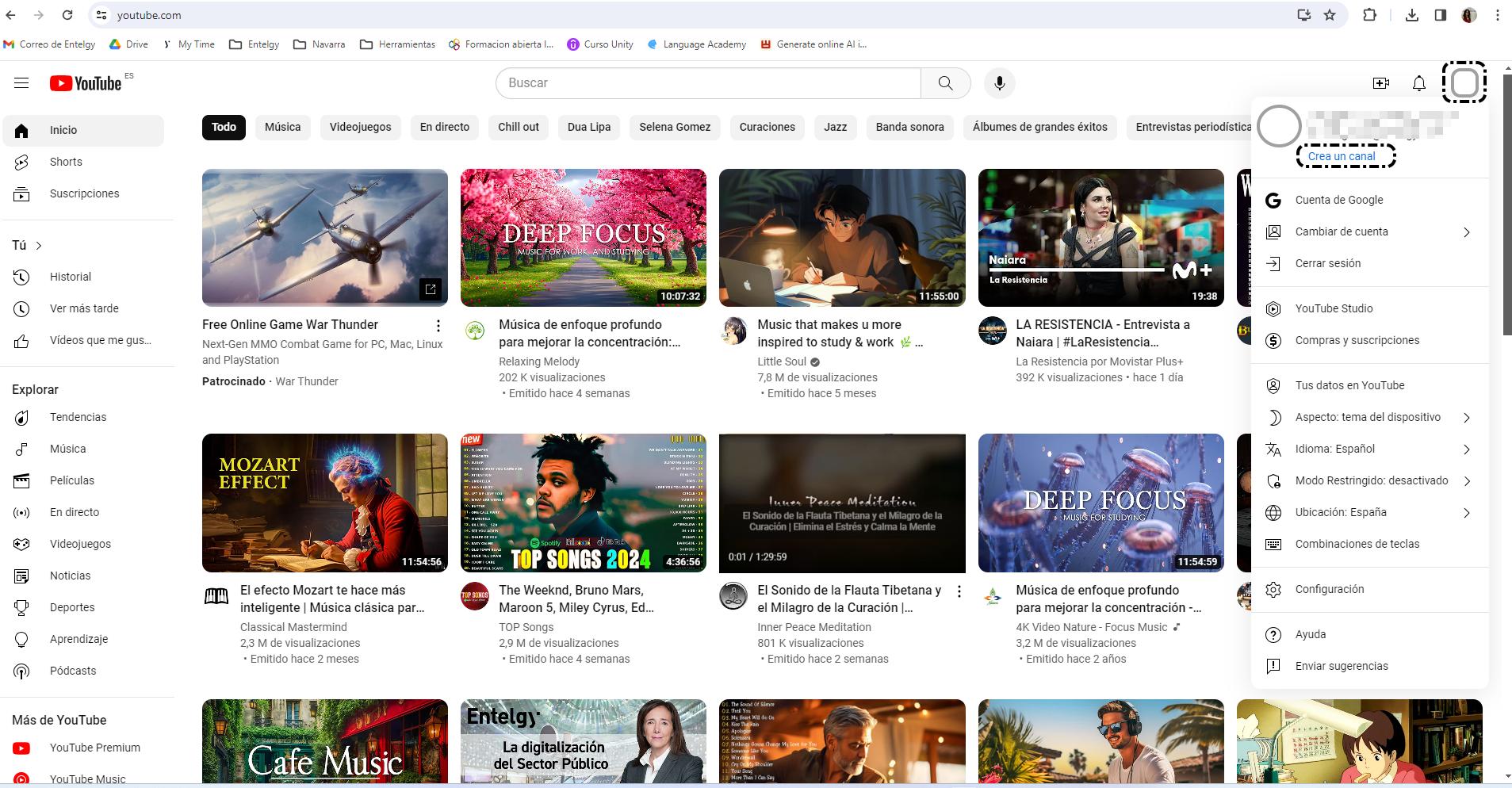Select the En directo filter chip
The image size is (1512, 788).
pyautogui.click(x=444, y=127)
